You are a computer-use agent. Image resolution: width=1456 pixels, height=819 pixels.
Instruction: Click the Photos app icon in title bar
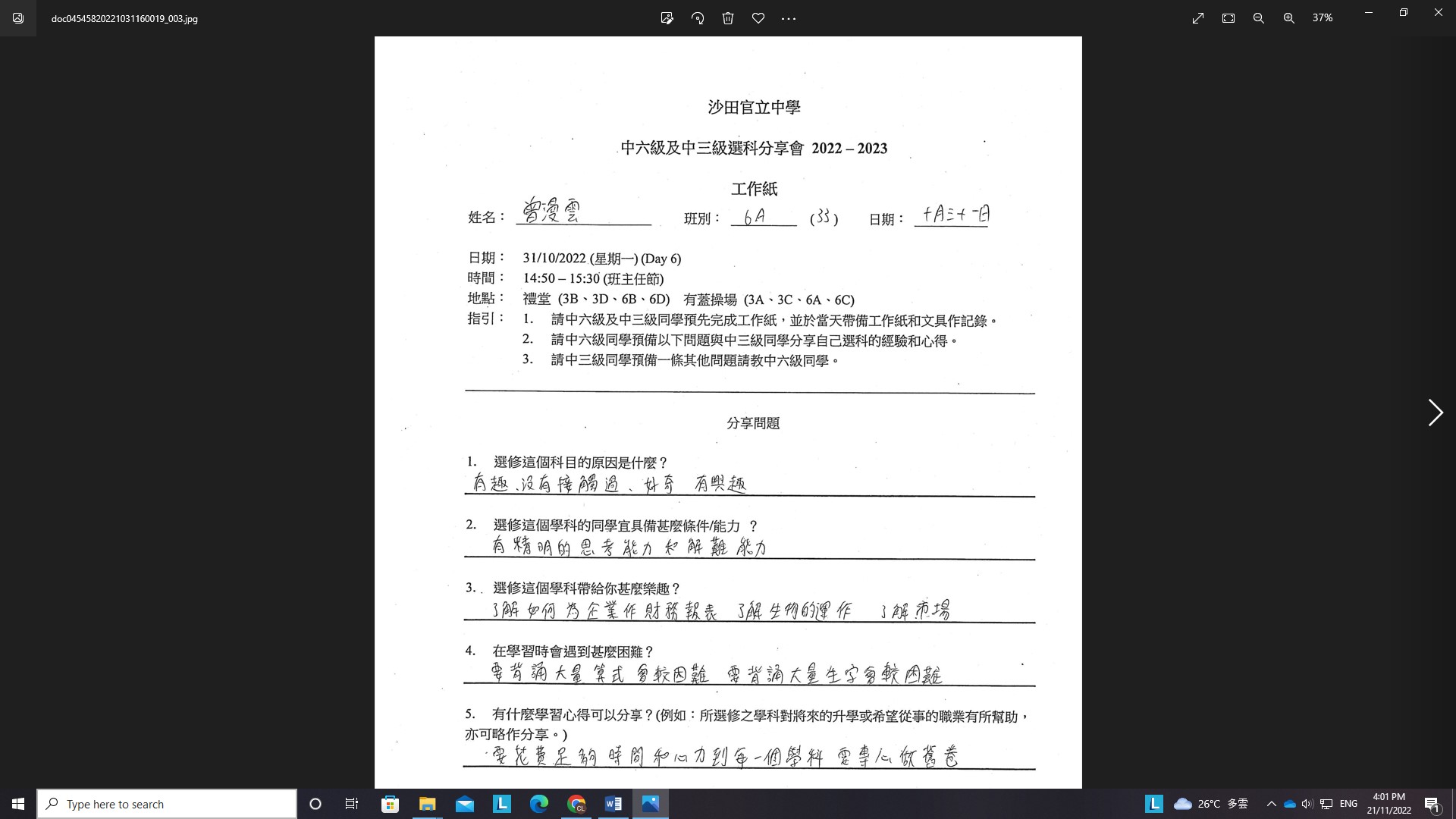pos(18,18)
